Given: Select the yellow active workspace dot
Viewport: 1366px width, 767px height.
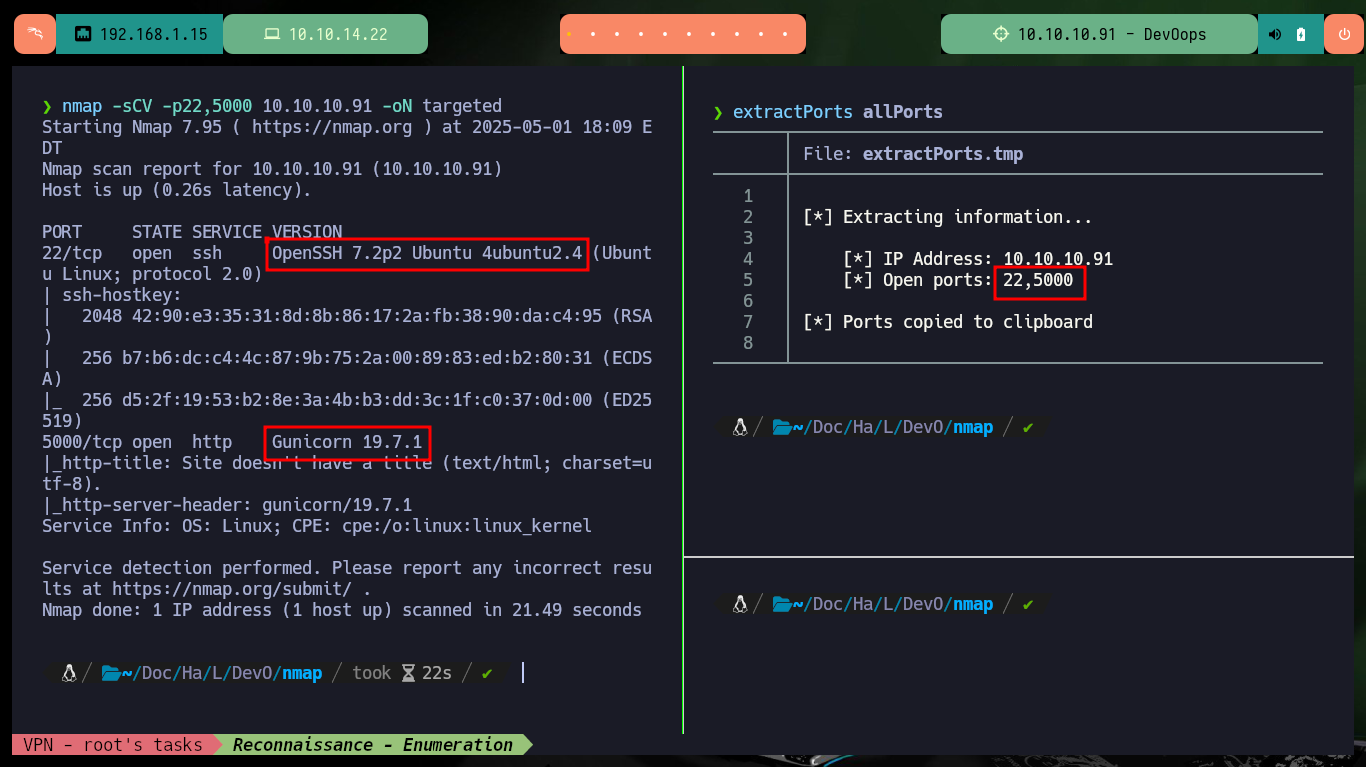Looking at the screenshot, I should pos(569,34).
